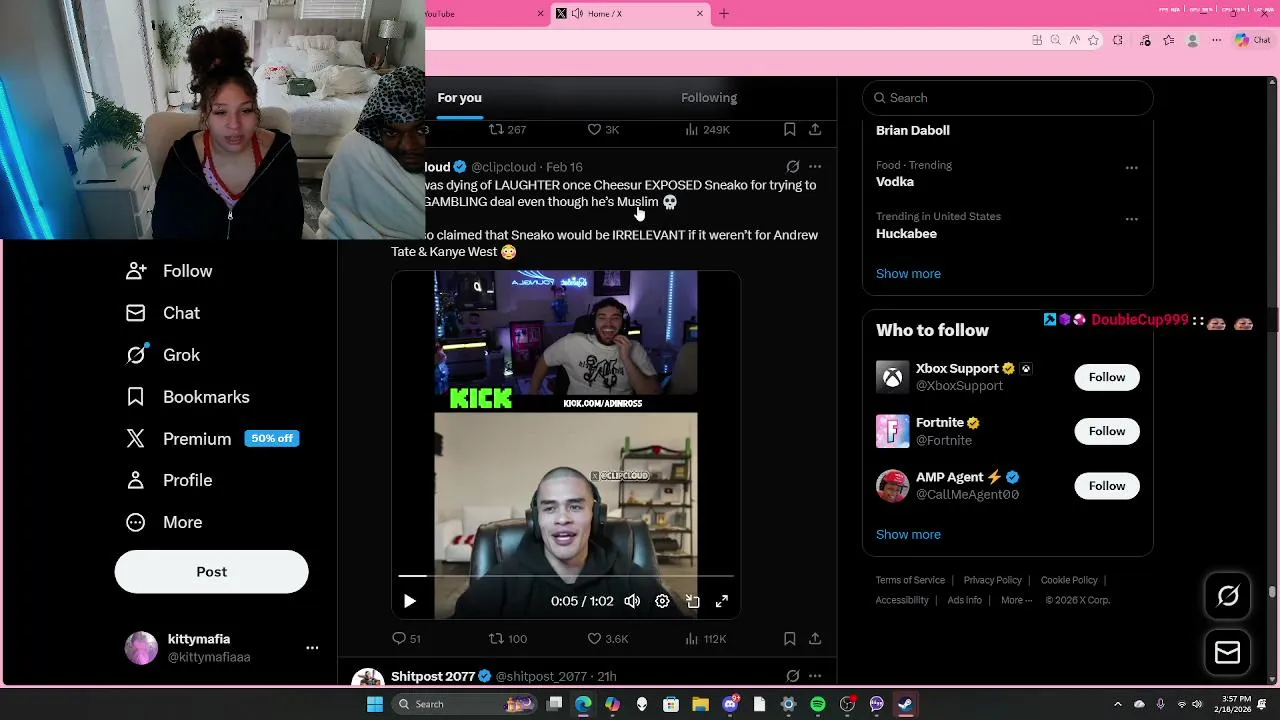Show hidden system tray icons
The width and height of the screenshot is (1280, 720).
click(x=1118, y=704)
